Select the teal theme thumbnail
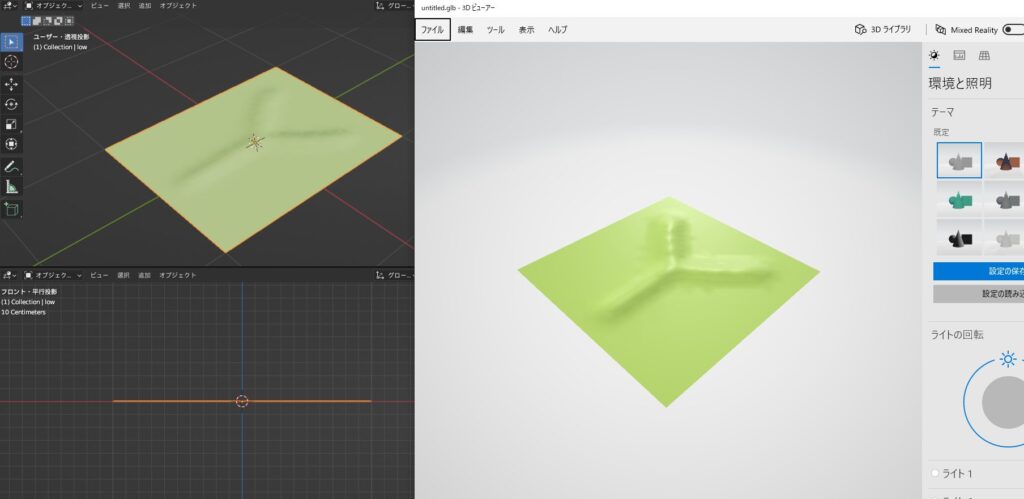Viewport: 1024px width, 499px height. pyautogui.click(x=959, y=199)
